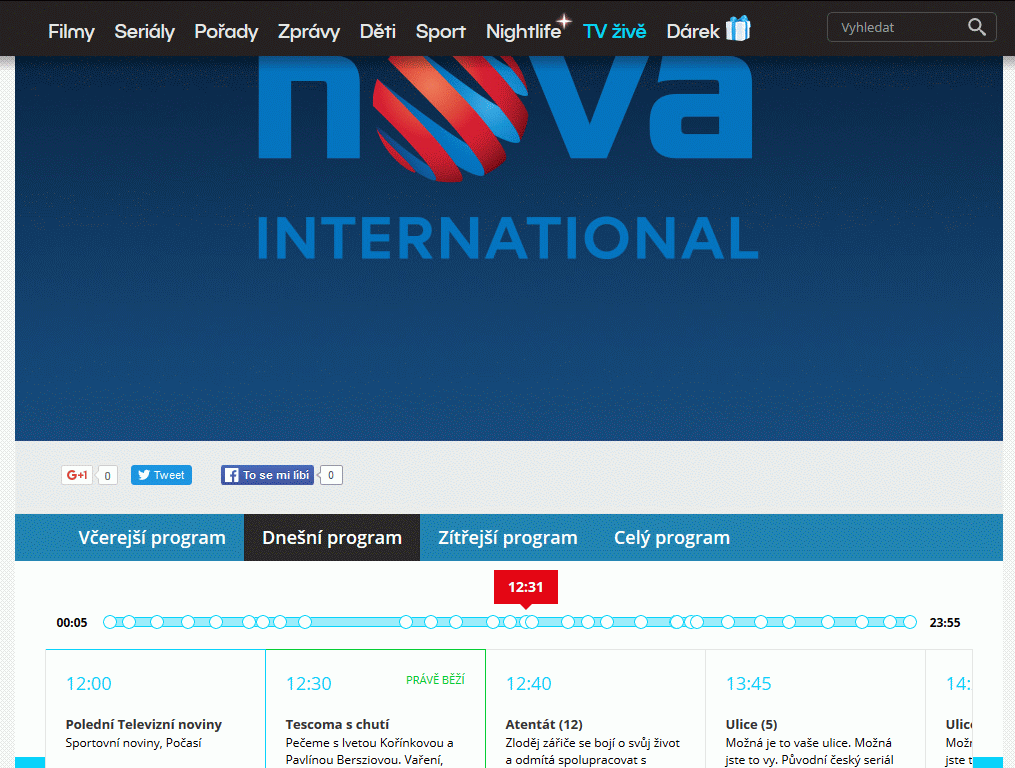Open the TV živě live page
Image resolution: width=1015 pixels, height=768 pixels.
tap(614, 31)
